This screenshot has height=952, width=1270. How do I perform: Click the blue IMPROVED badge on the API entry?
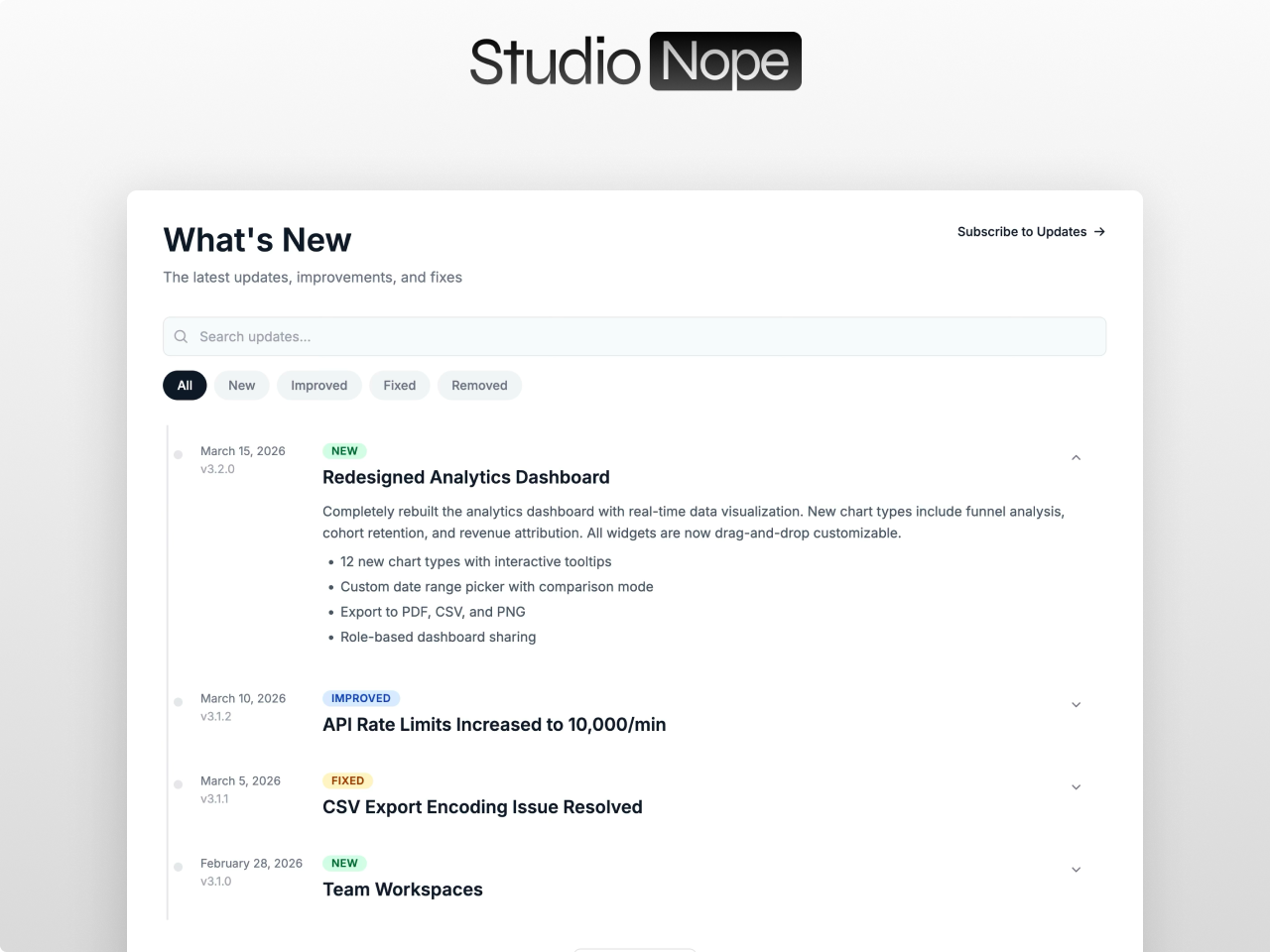coord(361,698)
